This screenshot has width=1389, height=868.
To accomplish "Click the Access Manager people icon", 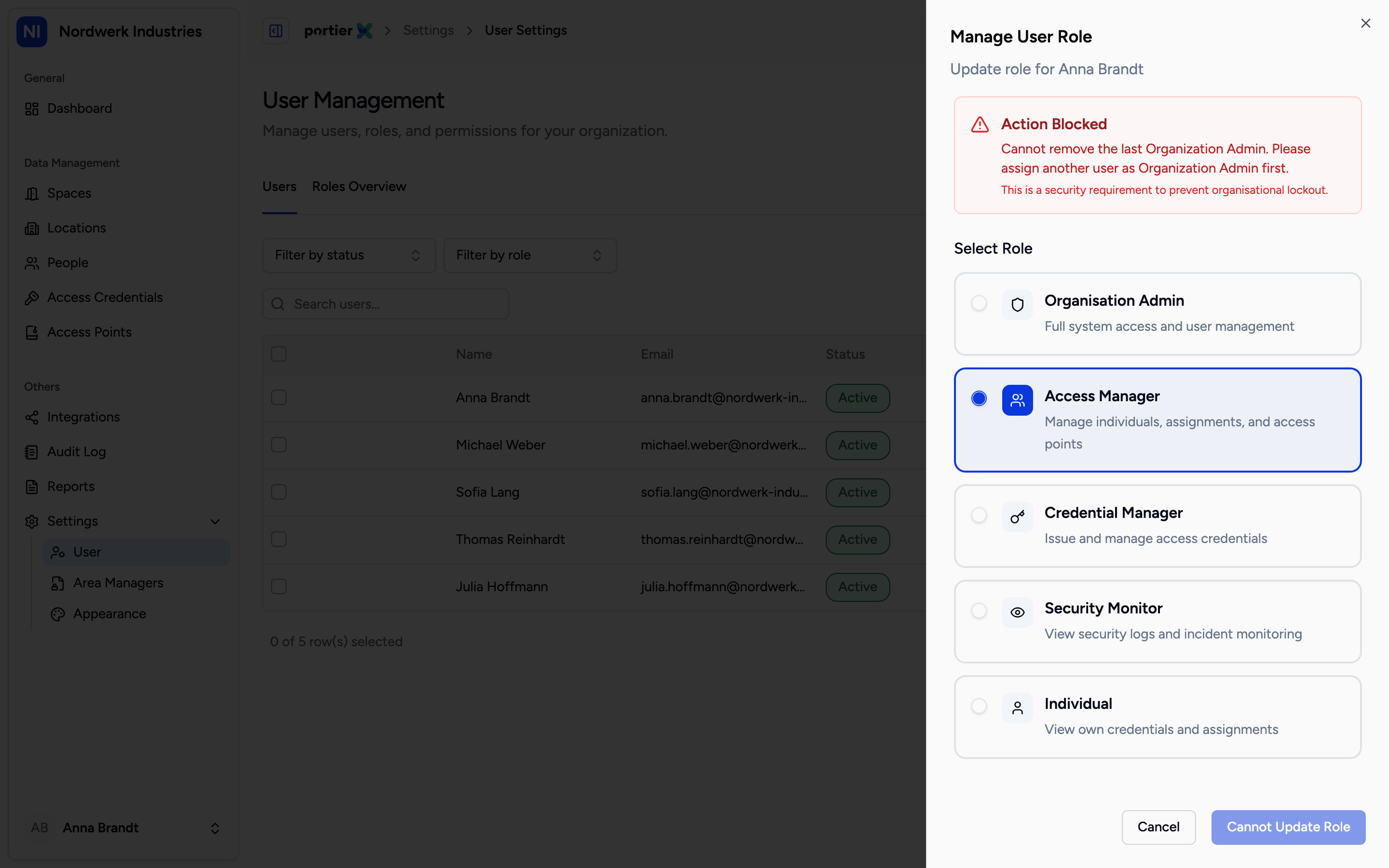I will pyautogui.click(x=1017, y=400).
